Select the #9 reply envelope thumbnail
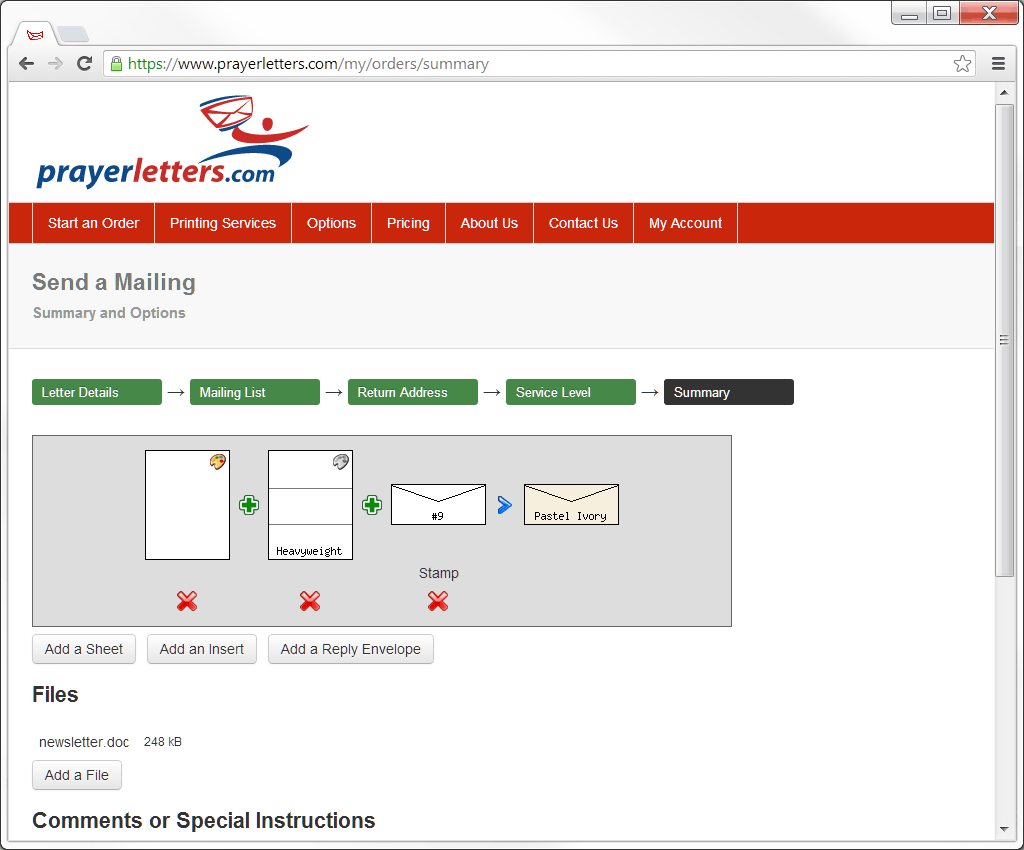This screenshot has height=850, width=1024. pyautogui.click(x=438, y=504)
